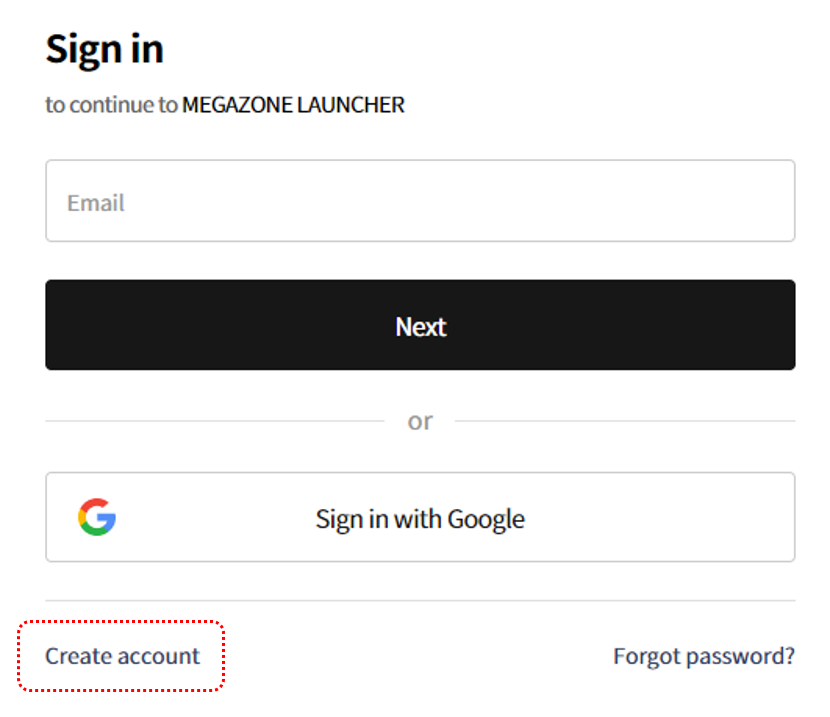Image resolution: width=830 pixels, height=717 pixels.
Task: Select the Email placeholder field
Action: 420,201
